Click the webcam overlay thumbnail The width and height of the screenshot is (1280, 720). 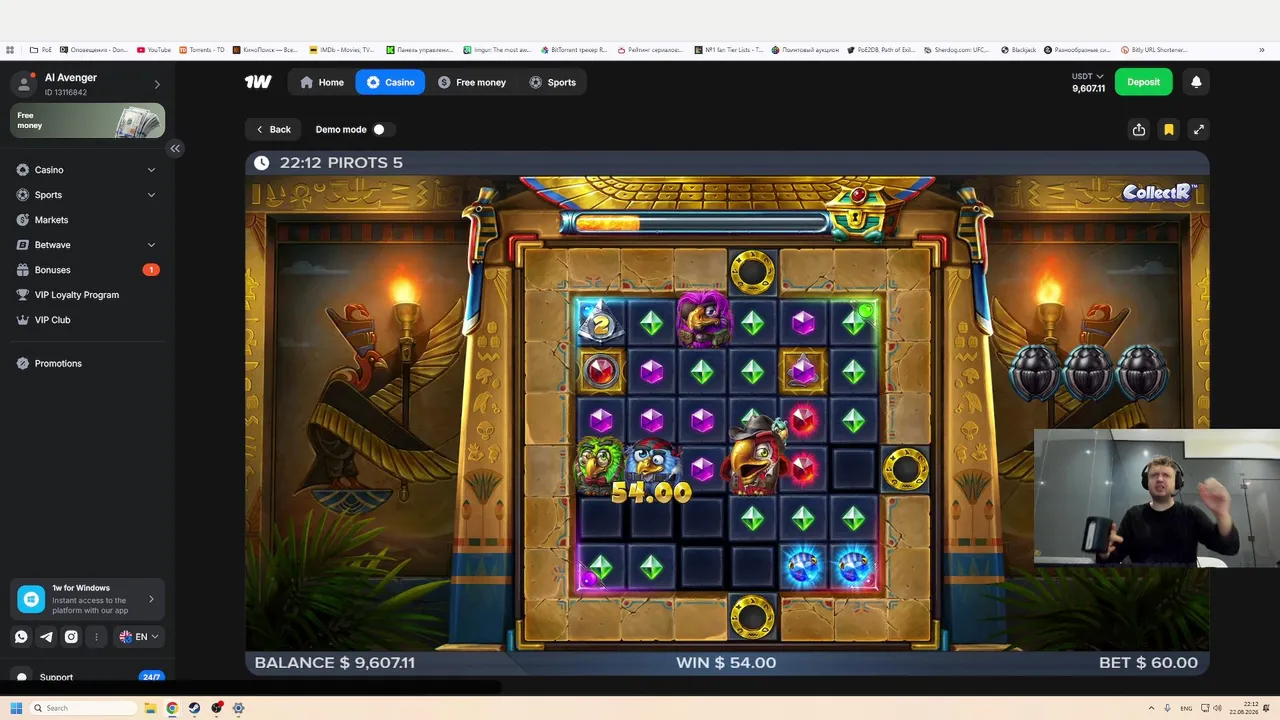coord(1157,498)
